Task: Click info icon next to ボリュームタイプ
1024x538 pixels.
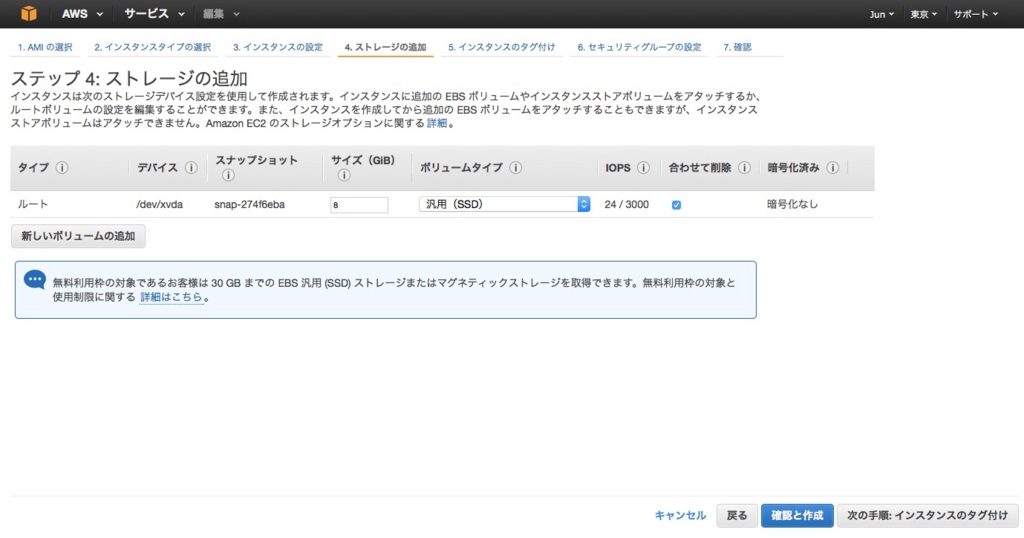Action: [x=515, y=168]
